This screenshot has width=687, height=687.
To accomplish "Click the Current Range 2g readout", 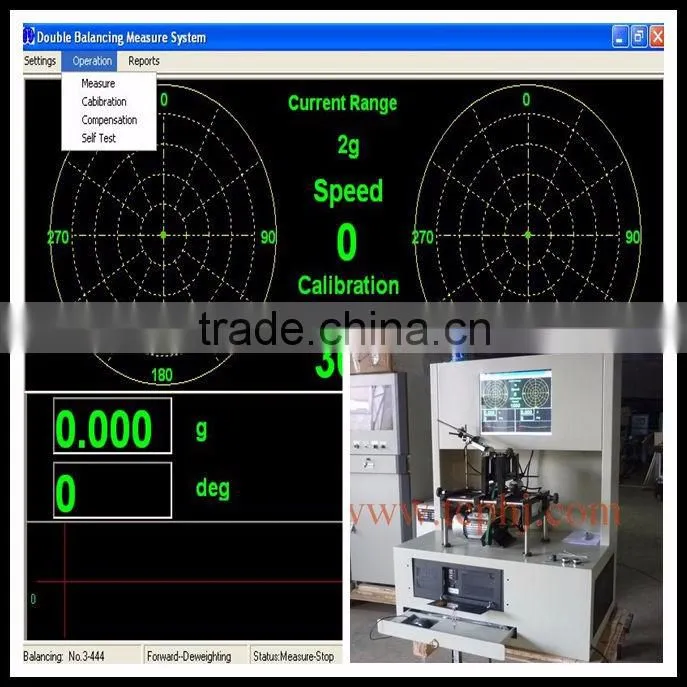I will point(348,145).
